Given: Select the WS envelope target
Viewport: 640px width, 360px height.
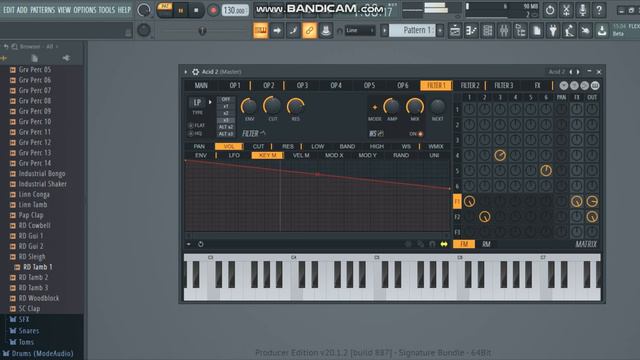Looking at the screenshot, I should click(x=406, y=146).
